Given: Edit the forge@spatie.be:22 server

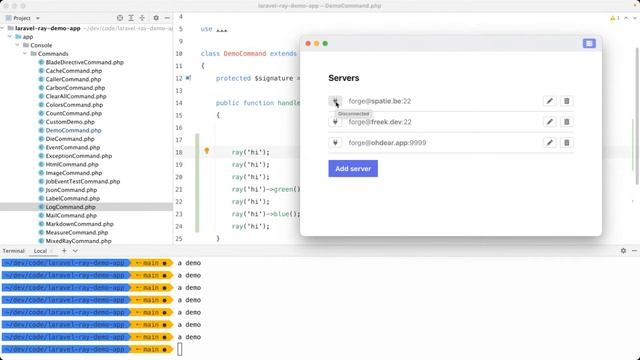Looking at the screenshot, I should (549, 101).
